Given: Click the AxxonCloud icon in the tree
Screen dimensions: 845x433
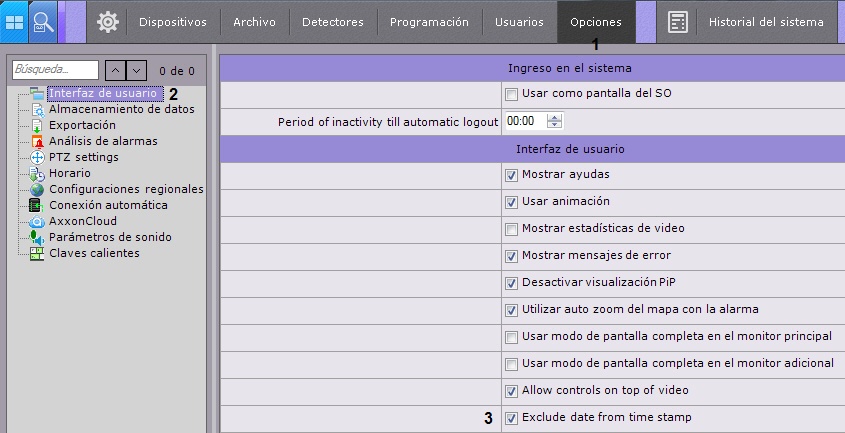Looking at the screenshot, I should [37, 221].
